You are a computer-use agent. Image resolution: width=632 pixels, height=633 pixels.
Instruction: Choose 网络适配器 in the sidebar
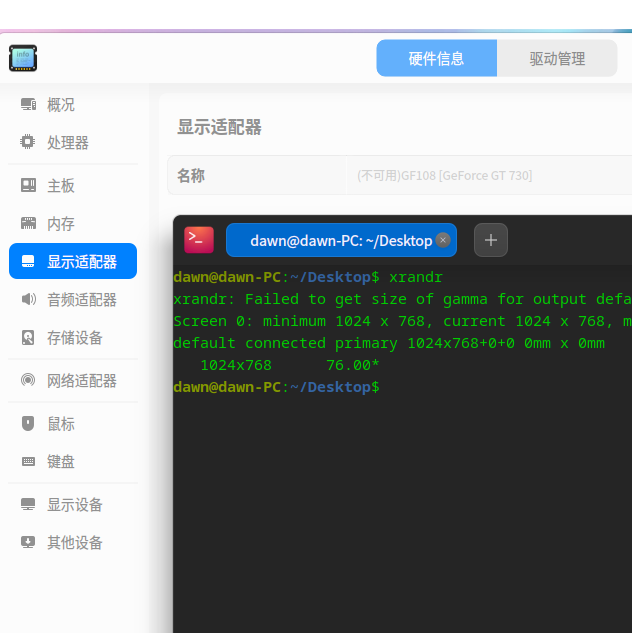(82, 381)
